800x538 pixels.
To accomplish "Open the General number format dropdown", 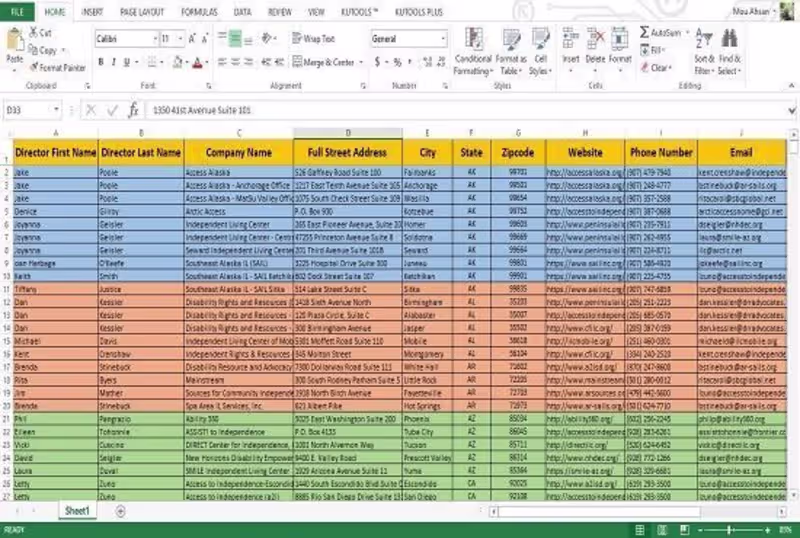I will (443, 39).
